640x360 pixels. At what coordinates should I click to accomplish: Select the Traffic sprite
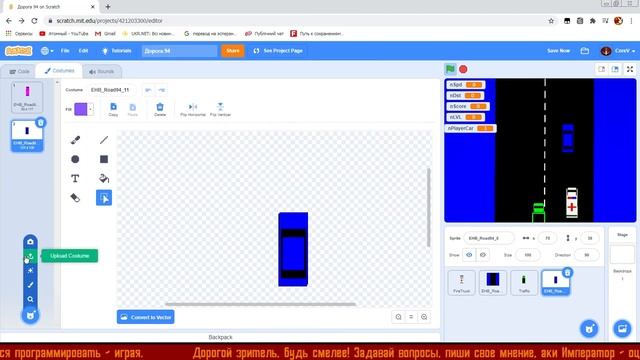tap(524, 282)
